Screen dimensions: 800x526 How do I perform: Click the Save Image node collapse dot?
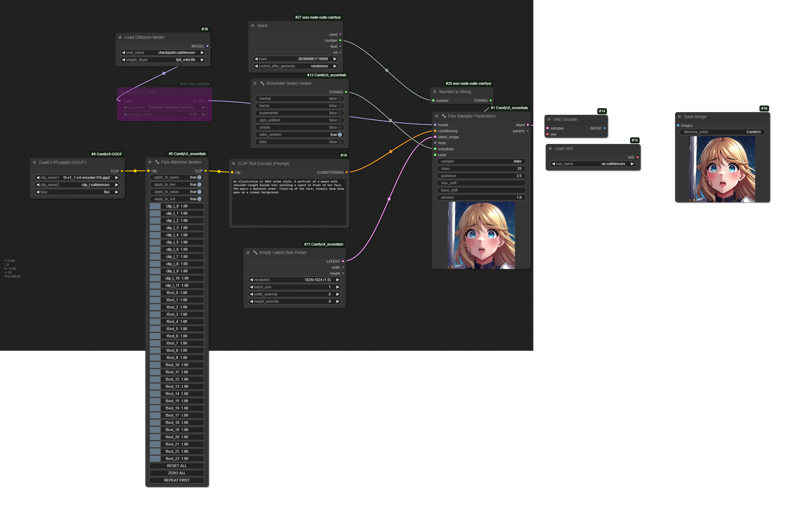pyautogui.click(x=678, y=117)
